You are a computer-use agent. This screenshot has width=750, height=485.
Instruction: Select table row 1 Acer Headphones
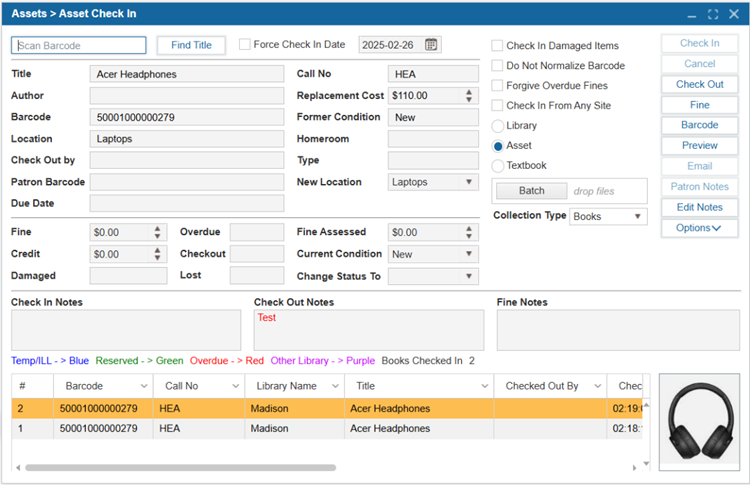coord(327,429)
